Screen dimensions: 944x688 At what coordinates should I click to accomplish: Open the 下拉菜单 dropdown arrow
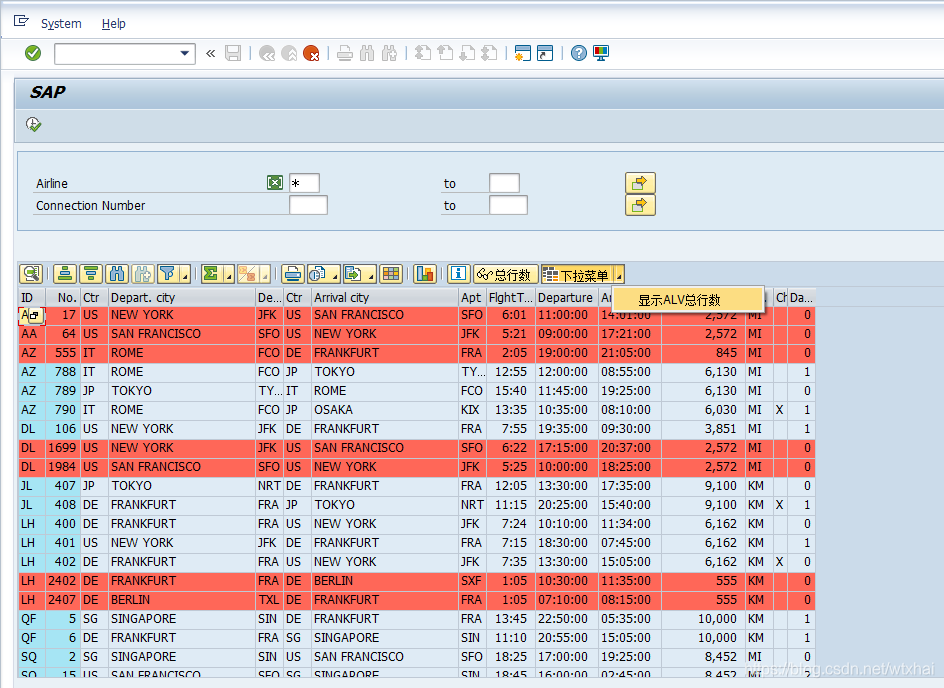tap(619, 275)
